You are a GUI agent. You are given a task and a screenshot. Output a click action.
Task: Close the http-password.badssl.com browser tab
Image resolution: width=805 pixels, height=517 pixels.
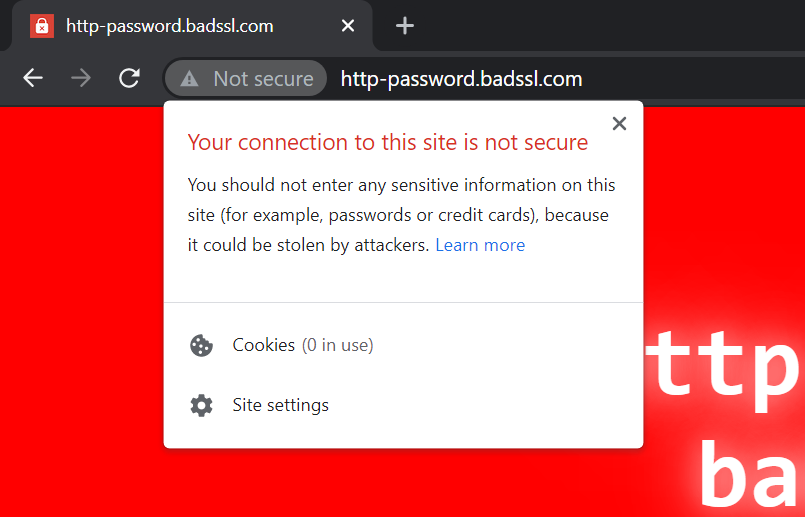(348, 26)
